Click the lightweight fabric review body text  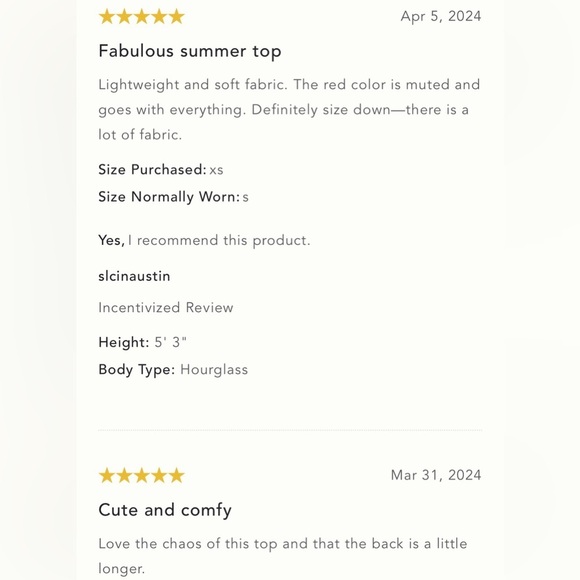click(289, 109)
